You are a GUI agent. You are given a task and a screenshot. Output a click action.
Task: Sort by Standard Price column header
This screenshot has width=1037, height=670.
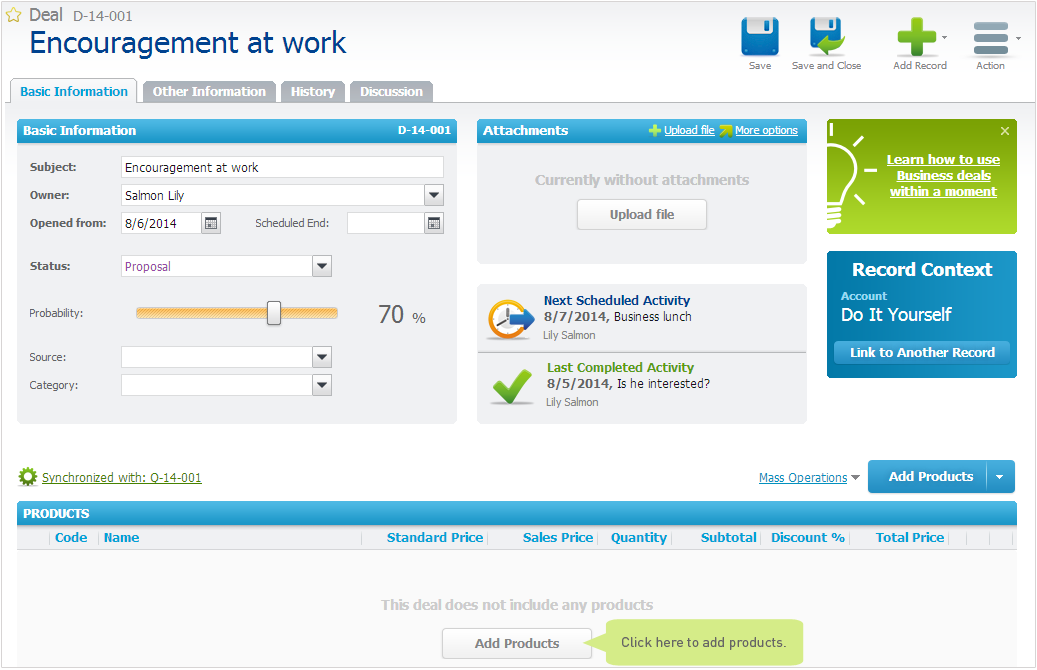435,538
